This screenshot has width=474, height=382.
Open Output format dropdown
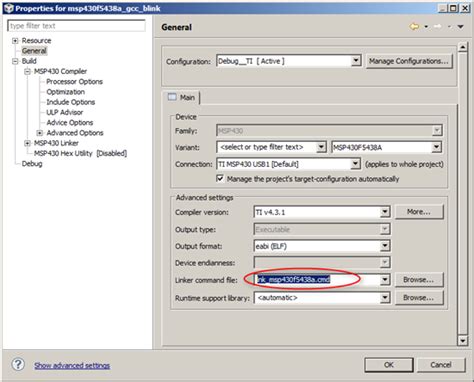pos(385,246)
